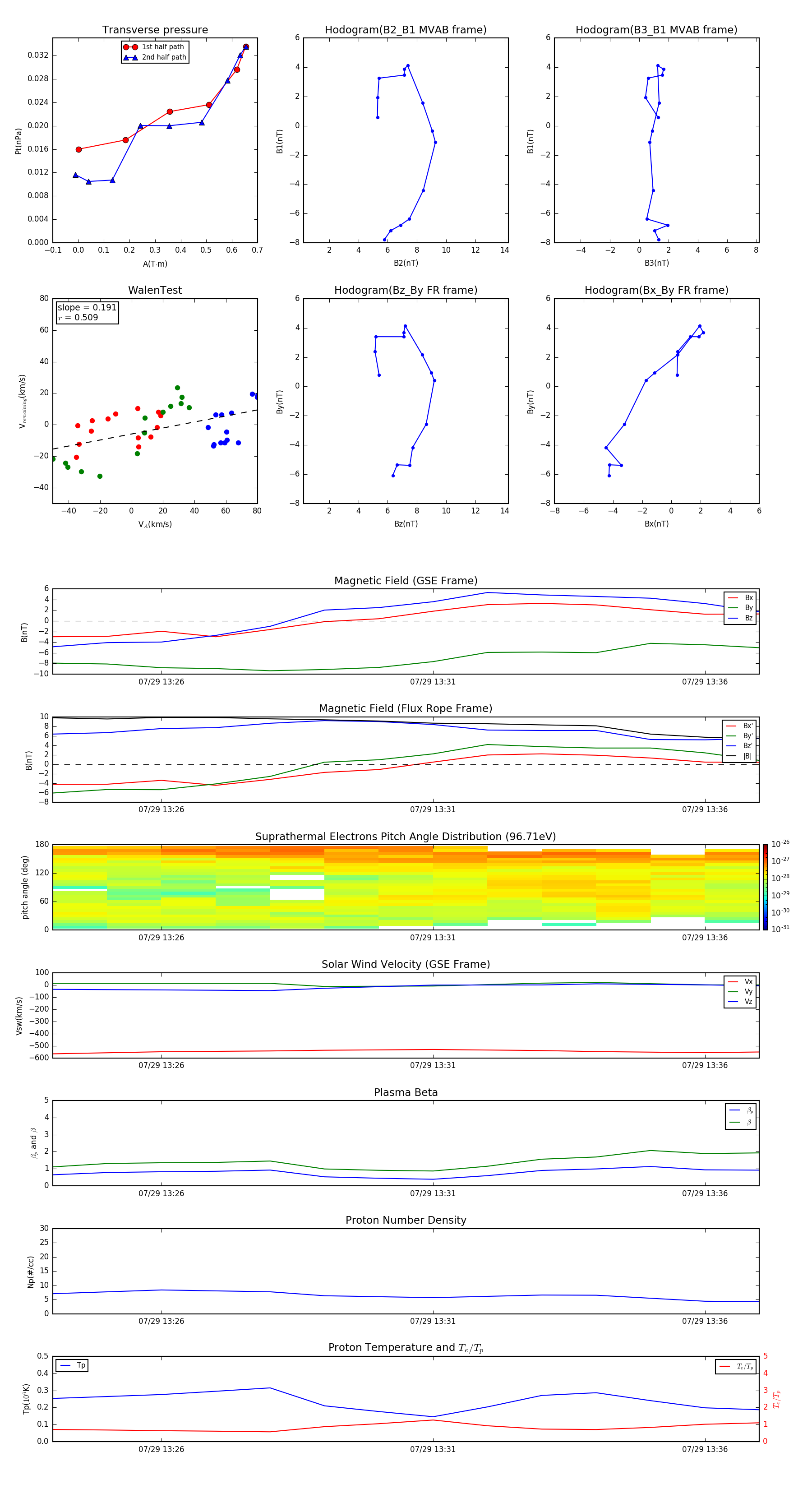Click the dashed Walen fit line

pyautogui.click(x=155, y=430)
